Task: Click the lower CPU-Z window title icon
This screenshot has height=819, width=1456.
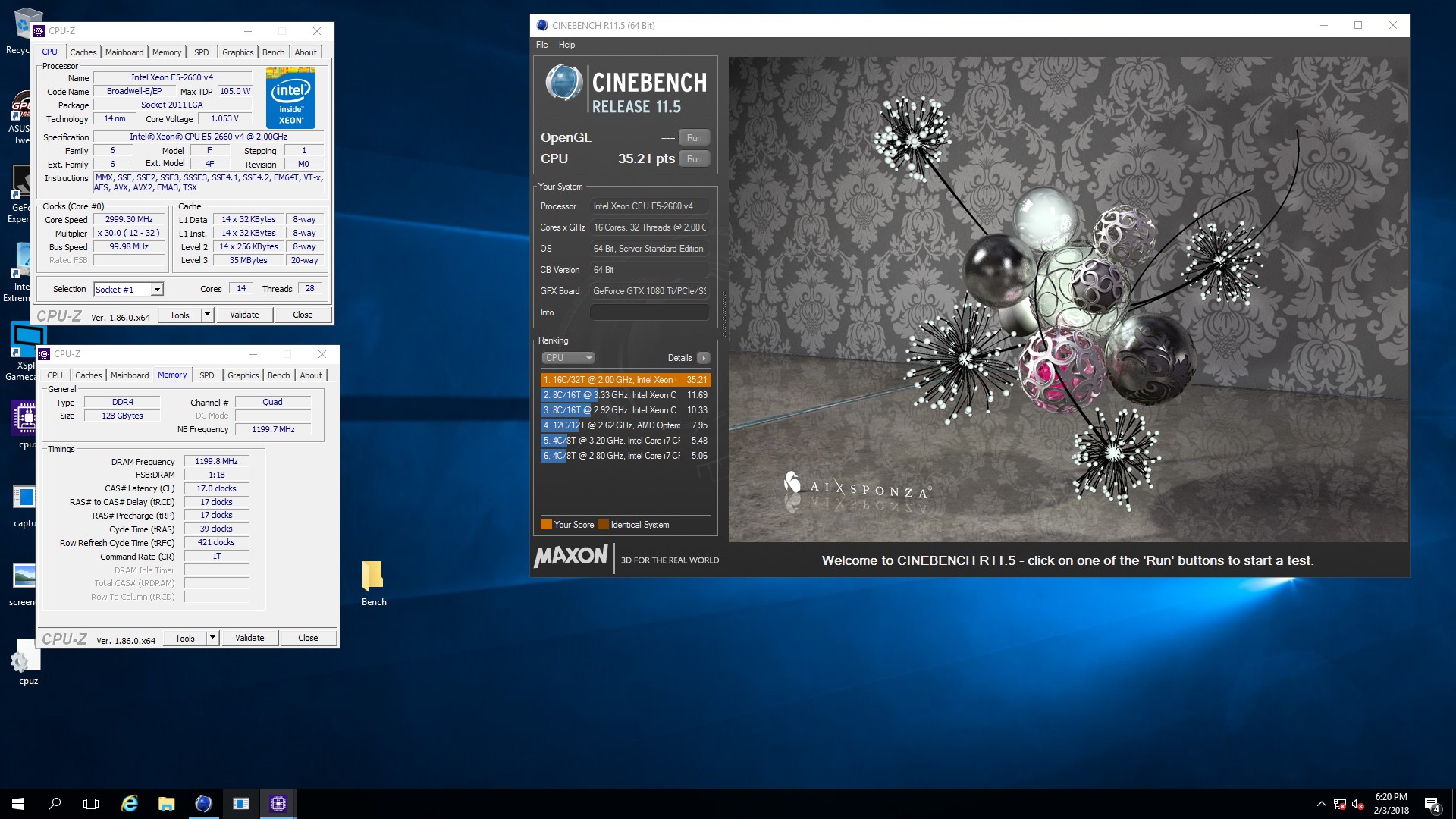Action: click(45, 354)
